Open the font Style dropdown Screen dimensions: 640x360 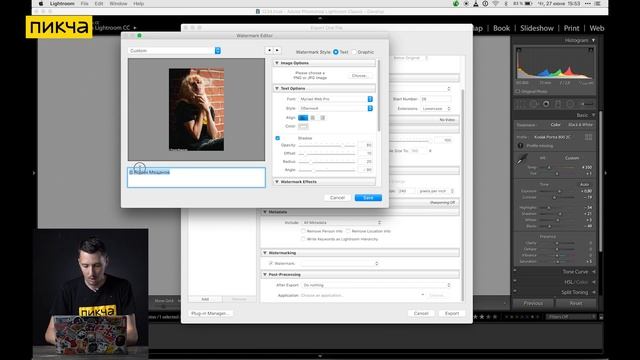[x=336, y=108]
